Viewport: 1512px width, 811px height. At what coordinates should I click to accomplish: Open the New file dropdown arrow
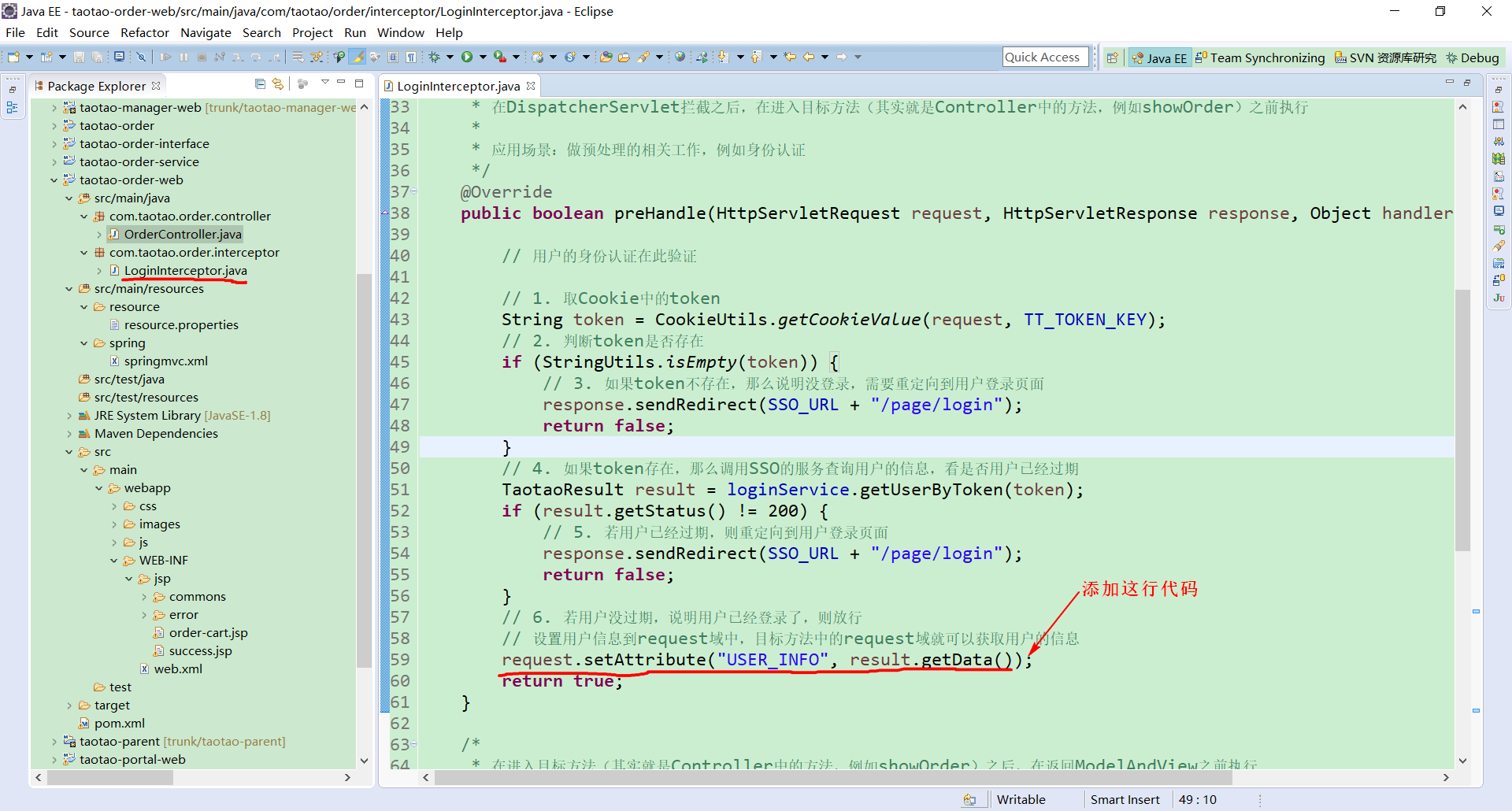(x=29, y=57)
